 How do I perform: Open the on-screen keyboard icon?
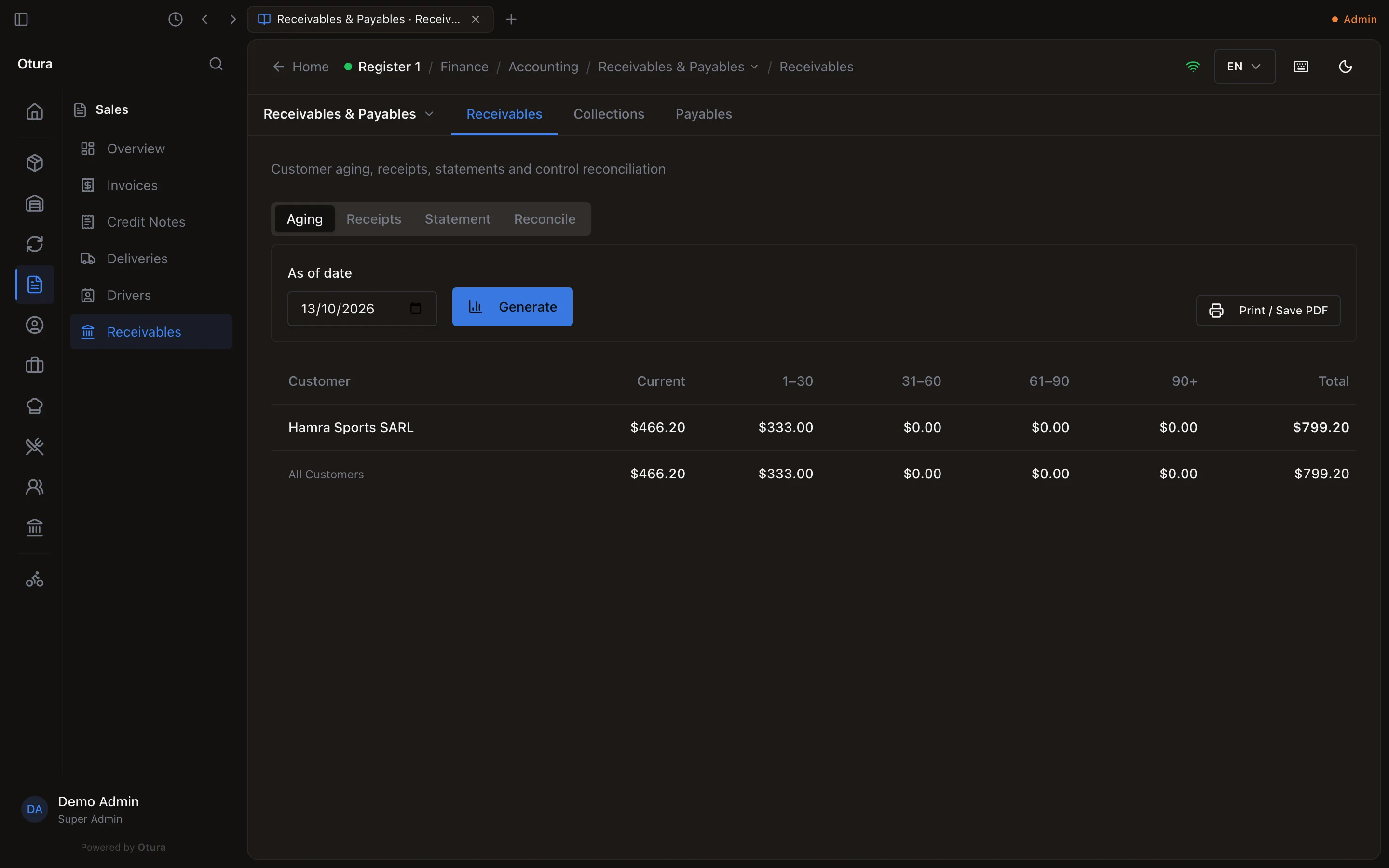[x=1301, y=67]
